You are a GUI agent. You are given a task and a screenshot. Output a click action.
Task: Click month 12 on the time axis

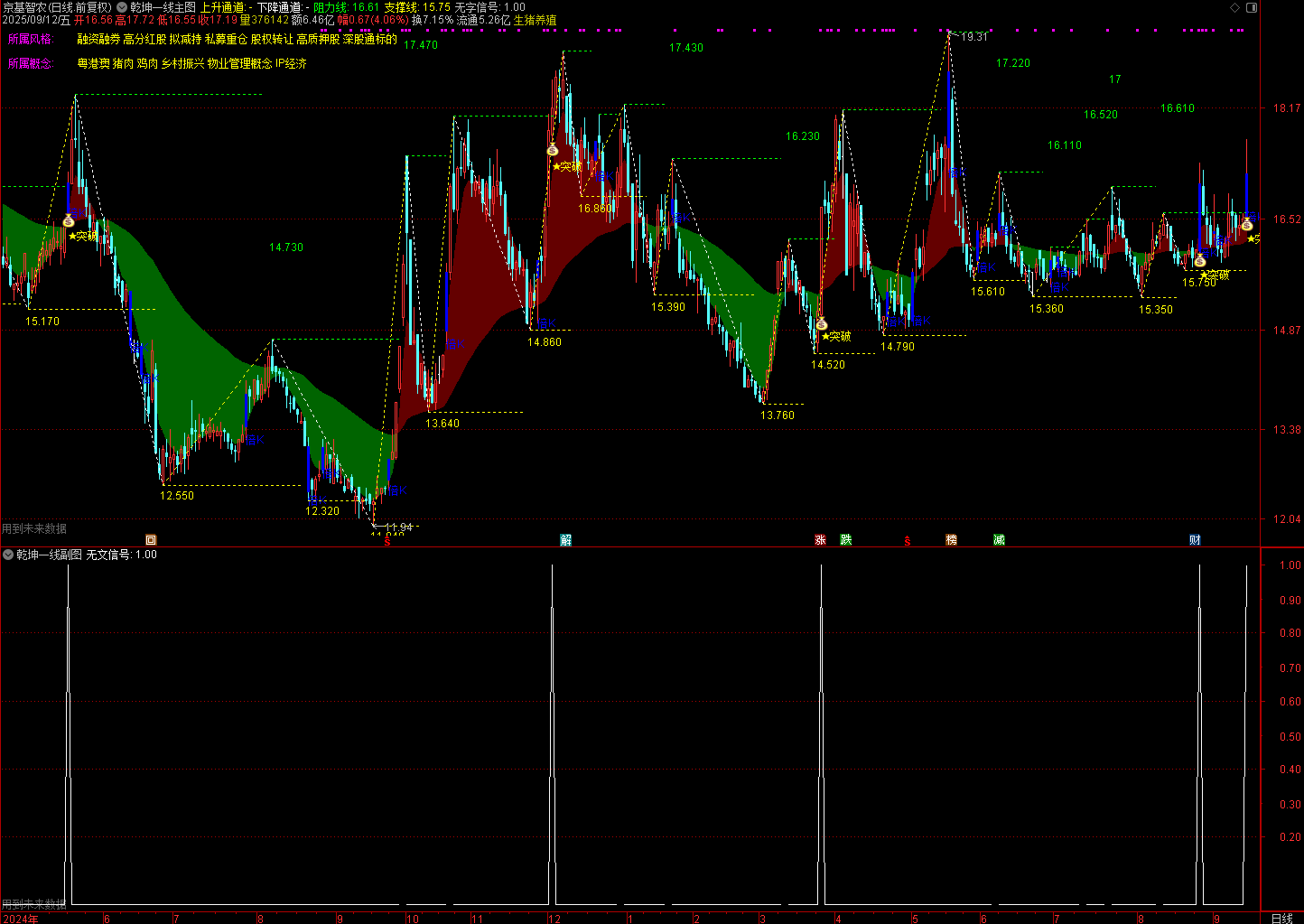point(554,919)
